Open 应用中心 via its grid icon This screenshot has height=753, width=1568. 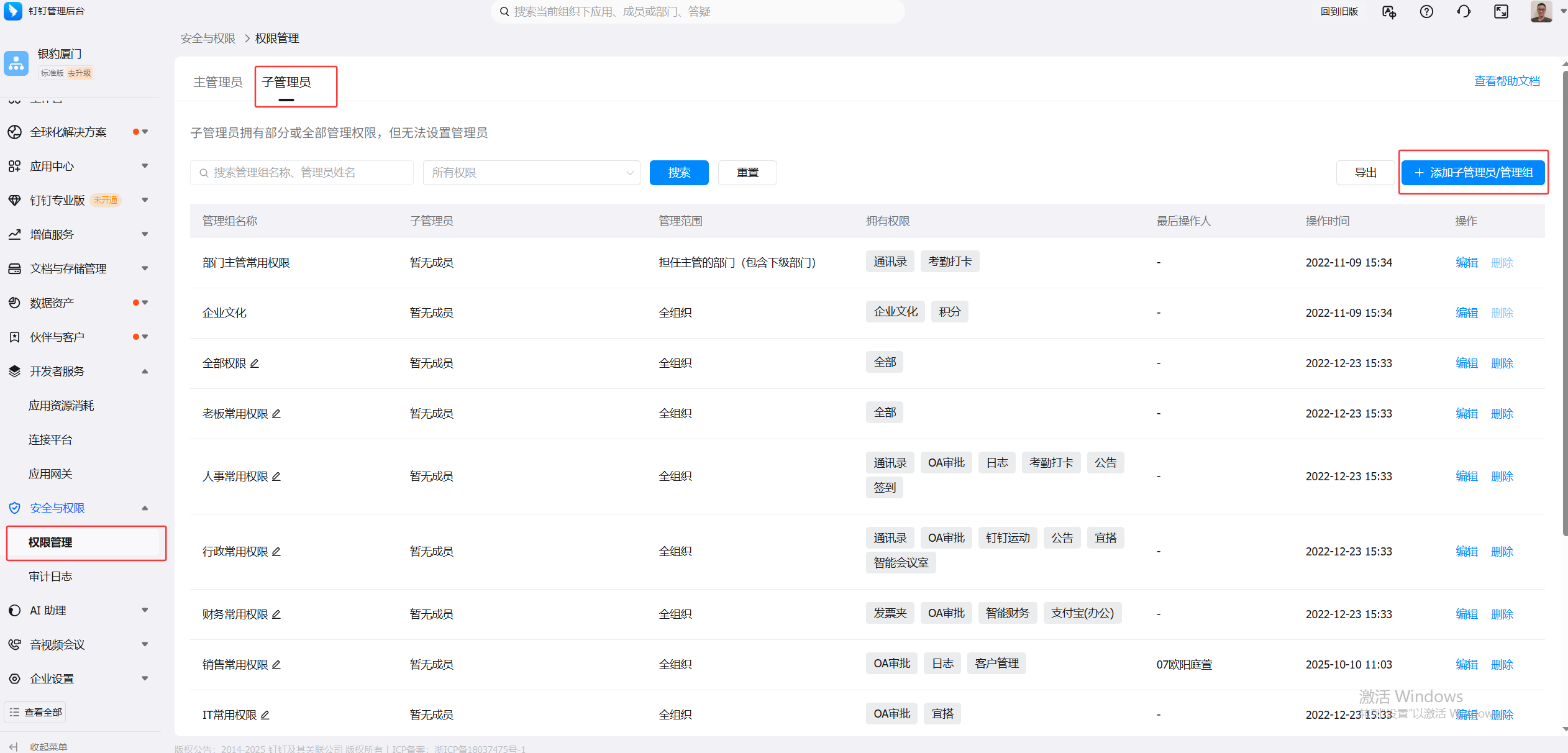14,166
